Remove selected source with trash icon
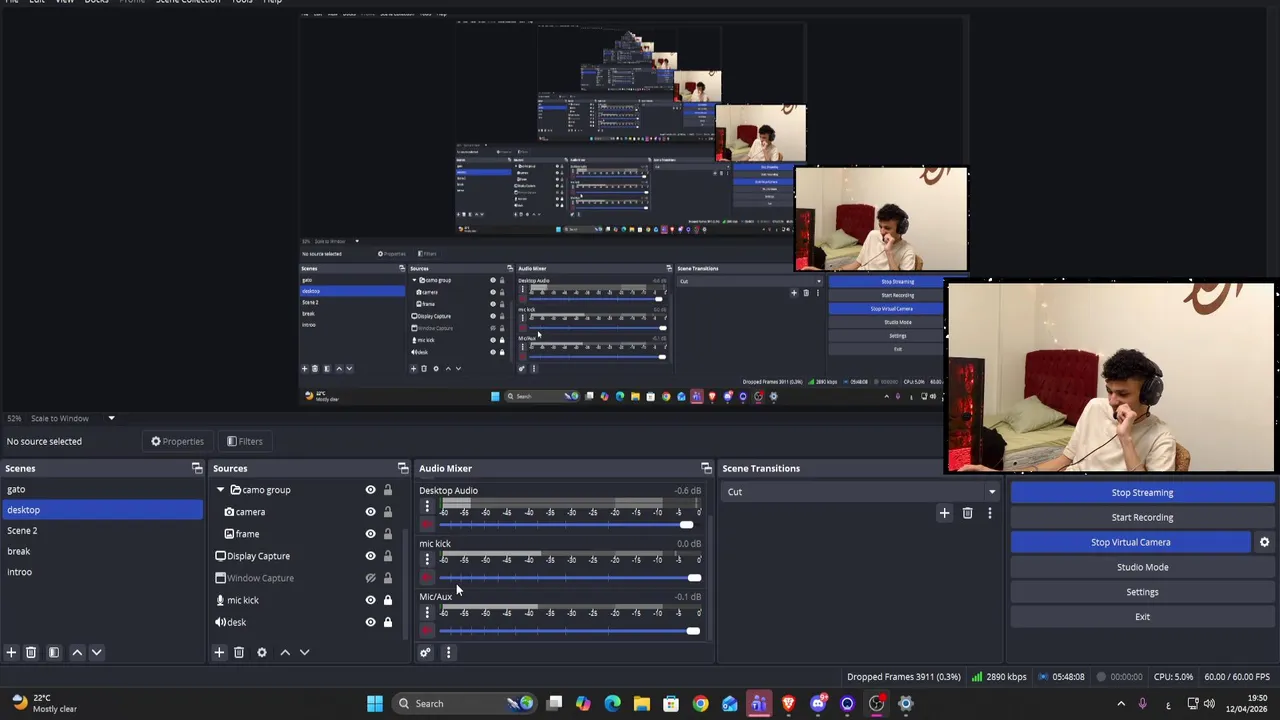Image resolution: width=1280 pixels, height=720 pixels. click(239, 652)
